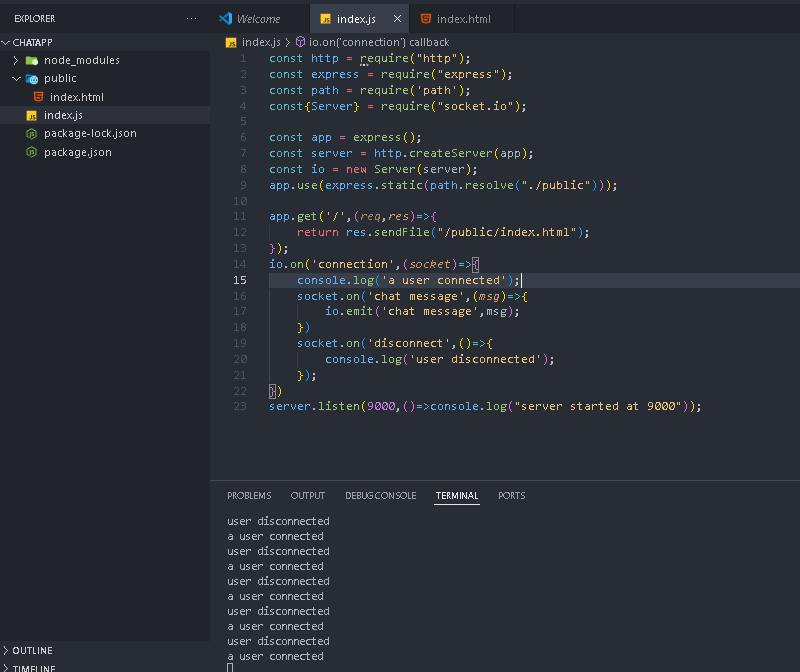Image resolution: width=800 pixels, height=672 pixels.
Task: Click the node icon beside package-lock.json
Action: pos(32,134)
